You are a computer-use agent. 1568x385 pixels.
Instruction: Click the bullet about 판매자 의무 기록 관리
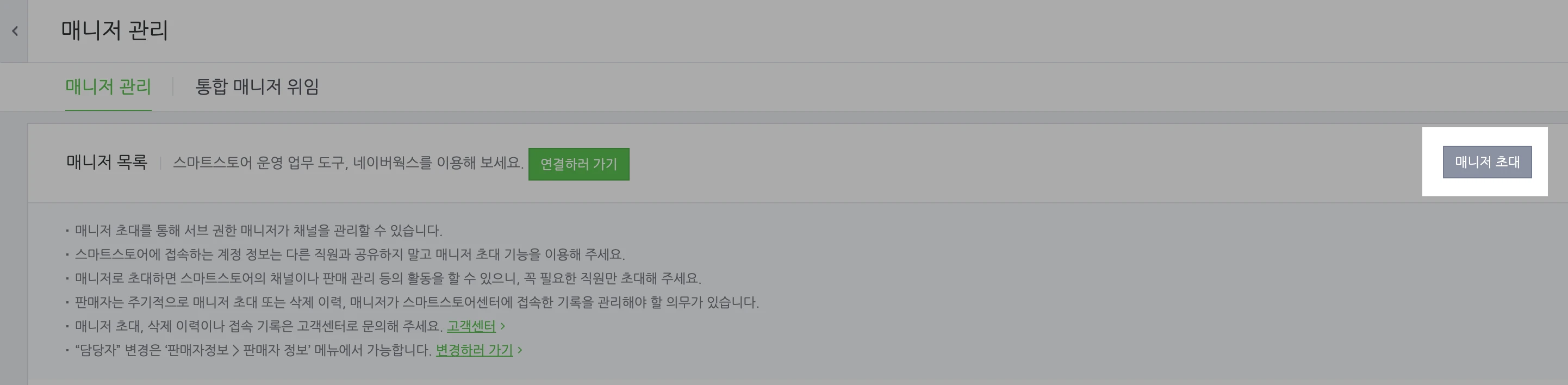tap(417, 302)
